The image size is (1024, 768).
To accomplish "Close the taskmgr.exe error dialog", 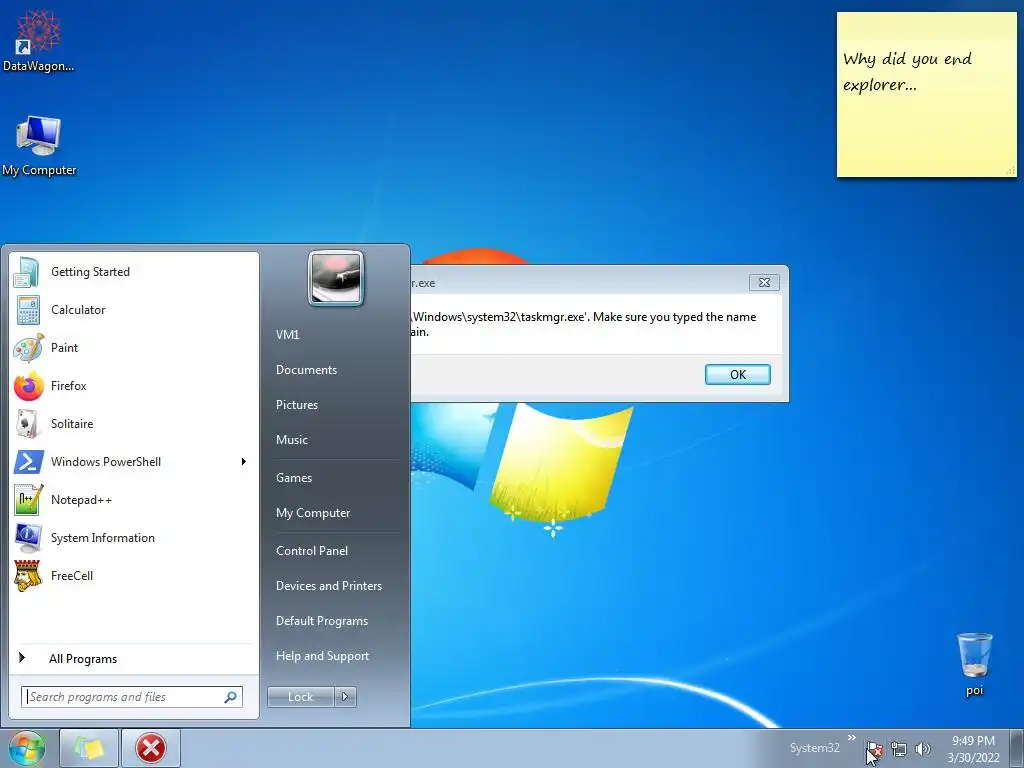I will pos(764,283).
